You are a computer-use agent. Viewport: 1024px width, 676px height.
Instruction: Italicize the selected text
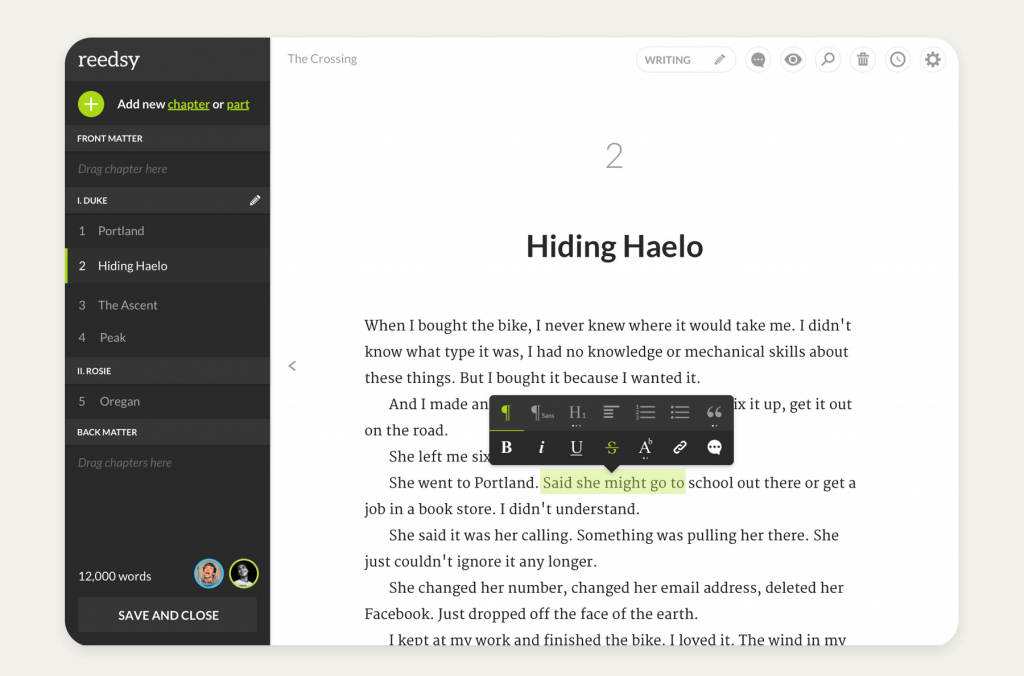point(541,448)
